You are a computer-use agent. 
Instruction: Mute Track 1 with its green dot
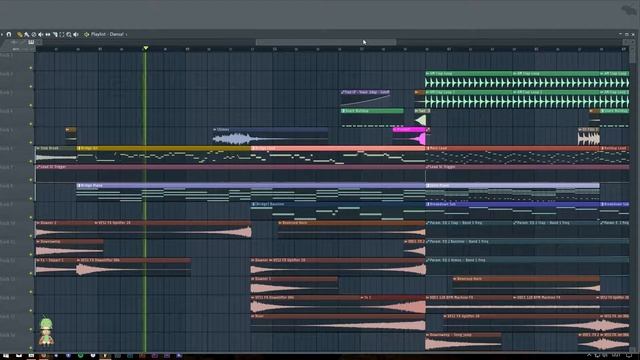click(31, 68)
